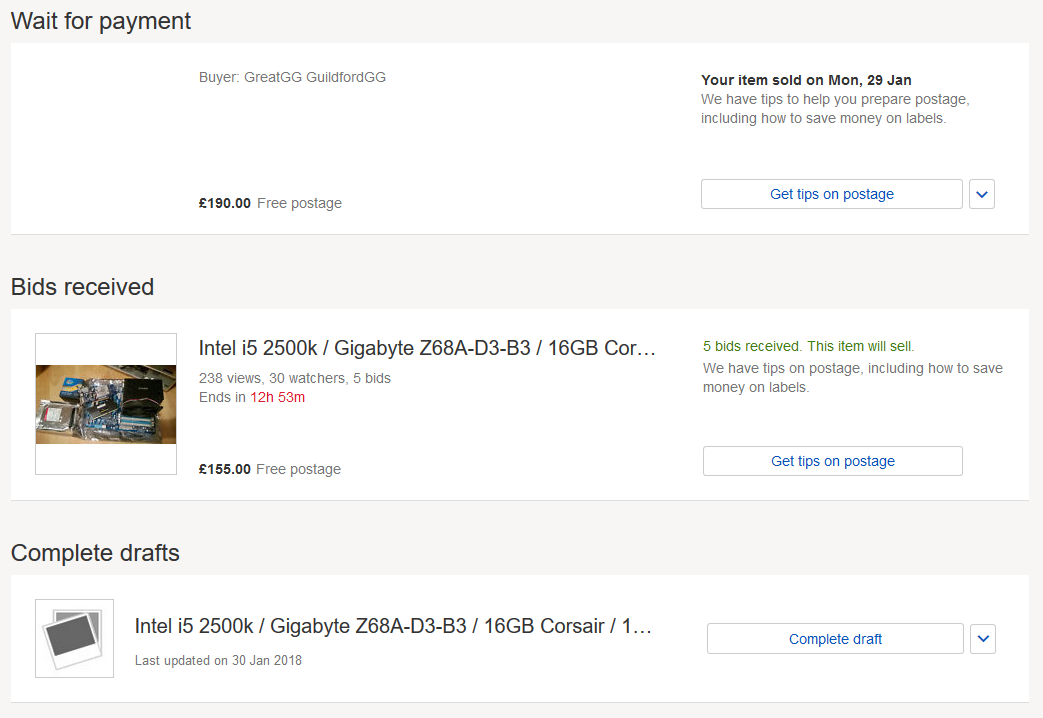Click the draft placeholder photo icon
1043x718 pixels.
pyautogui.click(x=74, y=638)
